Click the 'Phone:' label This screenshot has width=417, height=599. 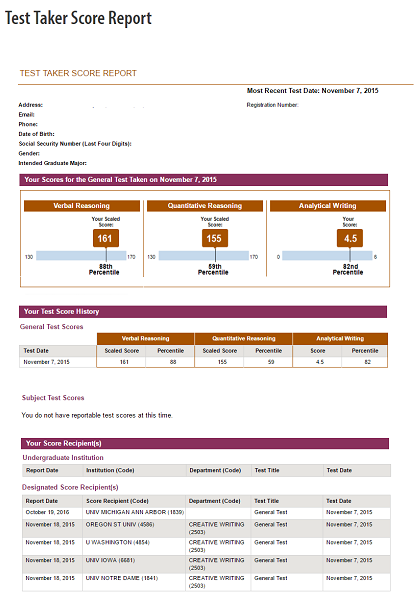click(28, 124)
